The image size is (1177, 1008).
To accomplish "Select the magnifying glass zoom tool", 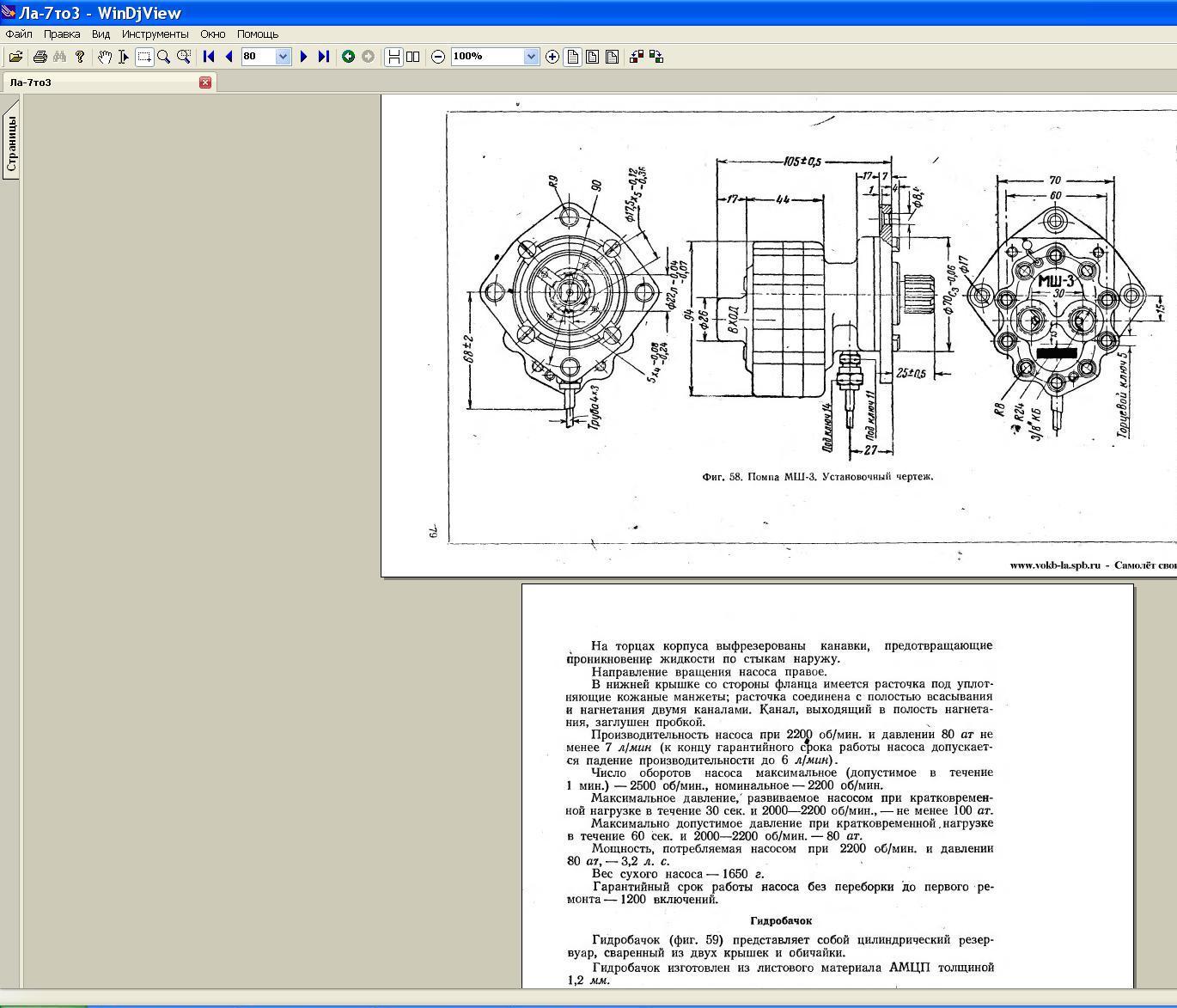I will (x=163, y=57).
